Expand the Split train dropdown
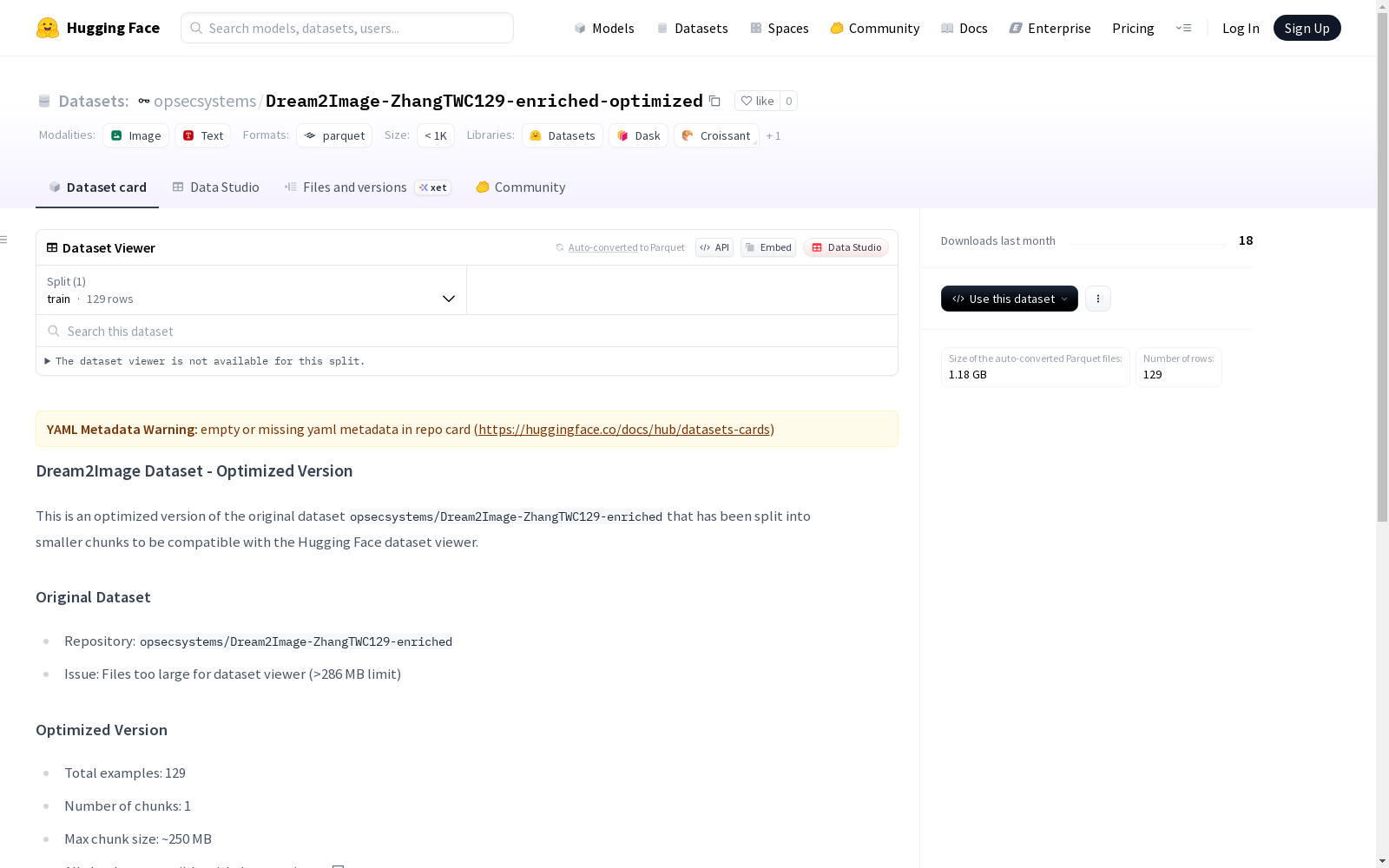Viewport: 1389px width, 868px height. 252,290
